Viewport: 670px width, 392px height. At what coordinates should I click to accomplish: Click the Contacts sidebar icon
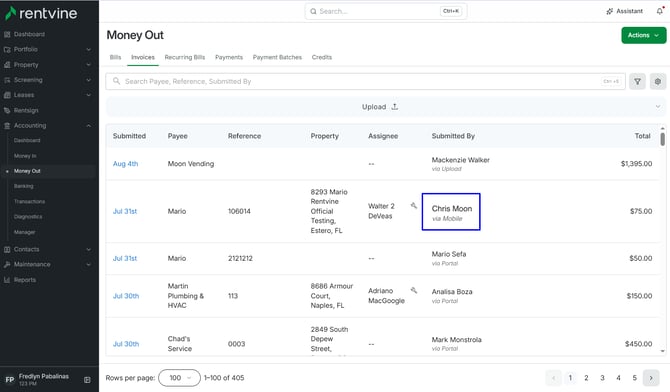(x=7, y=249)
